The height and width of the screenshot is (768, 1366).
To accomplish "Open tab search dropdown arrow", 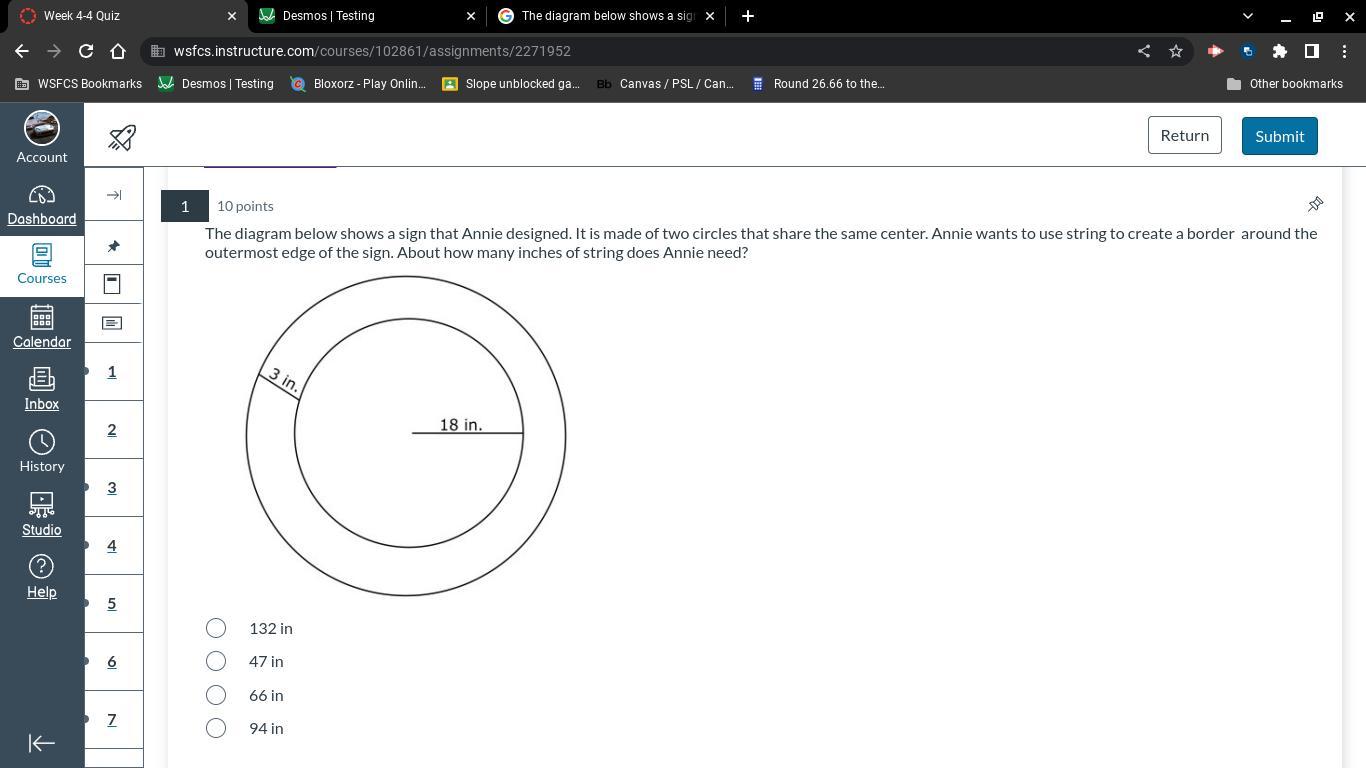I will [1247, 16].
